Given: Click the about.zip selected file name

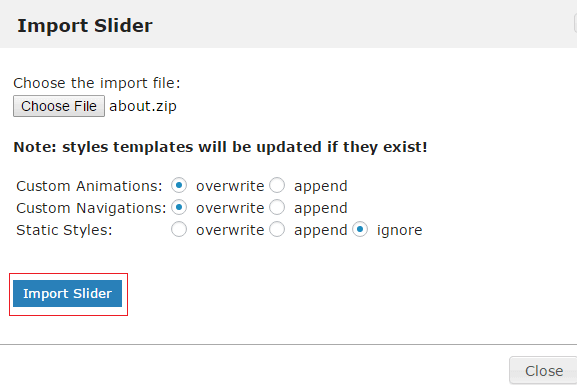Looking at the screenshot, I should (143, 106).
